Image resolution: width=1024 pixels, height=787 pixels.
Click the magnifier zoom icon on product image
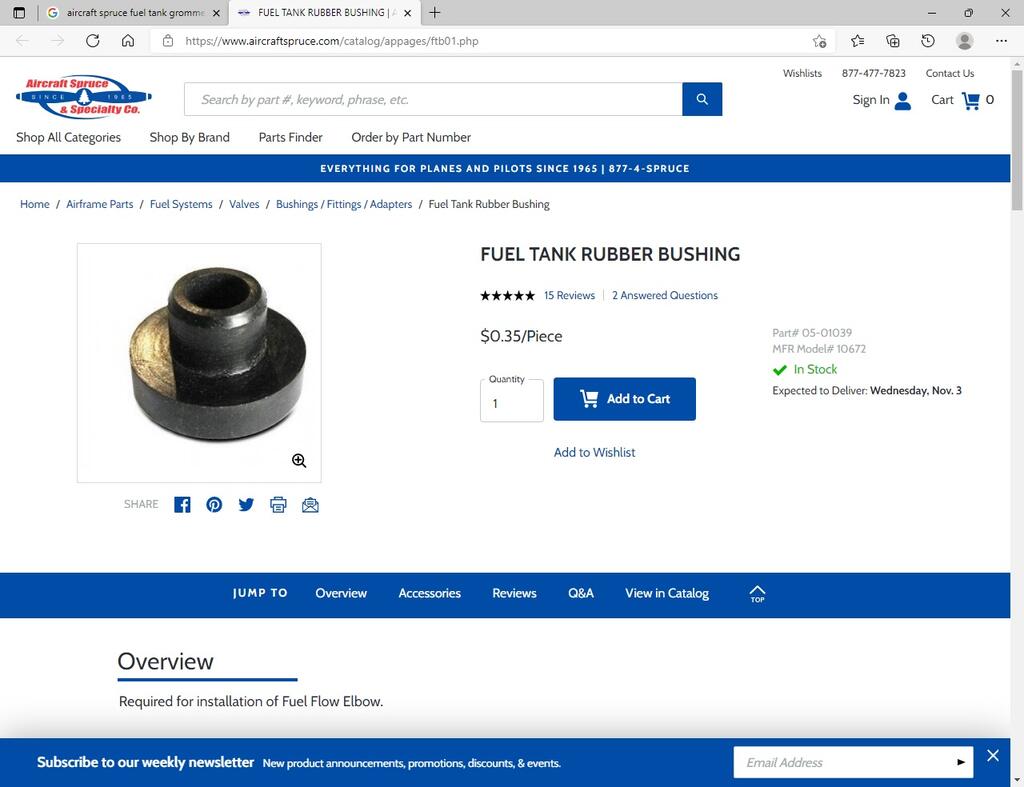(299, 460)
